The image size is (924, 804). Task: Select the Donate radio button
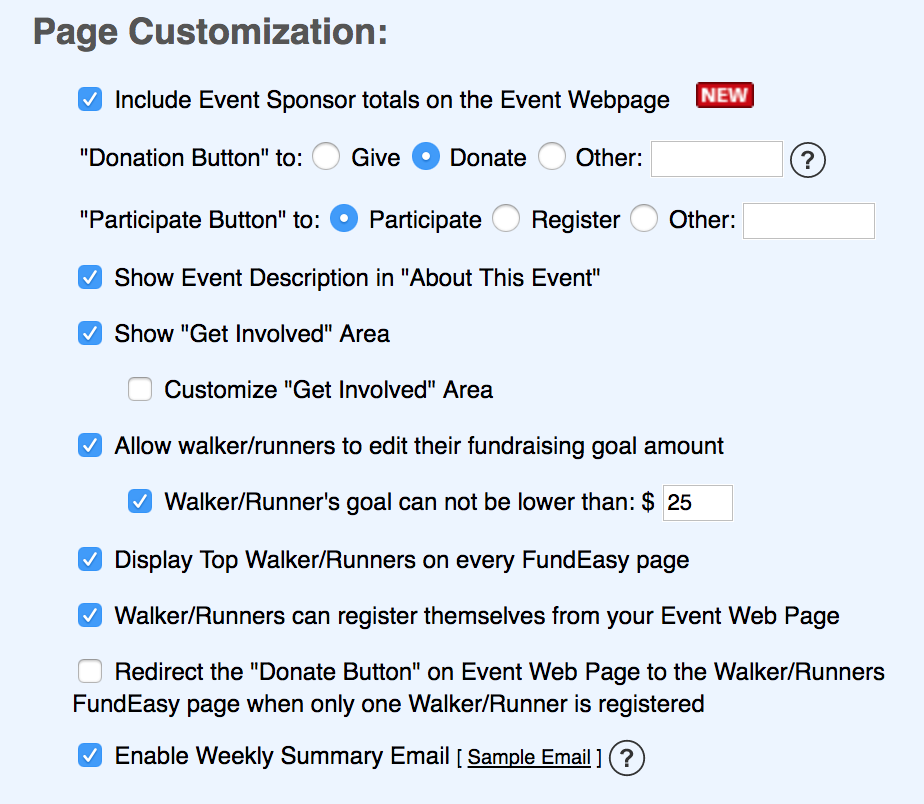click(x=426, y=158)
